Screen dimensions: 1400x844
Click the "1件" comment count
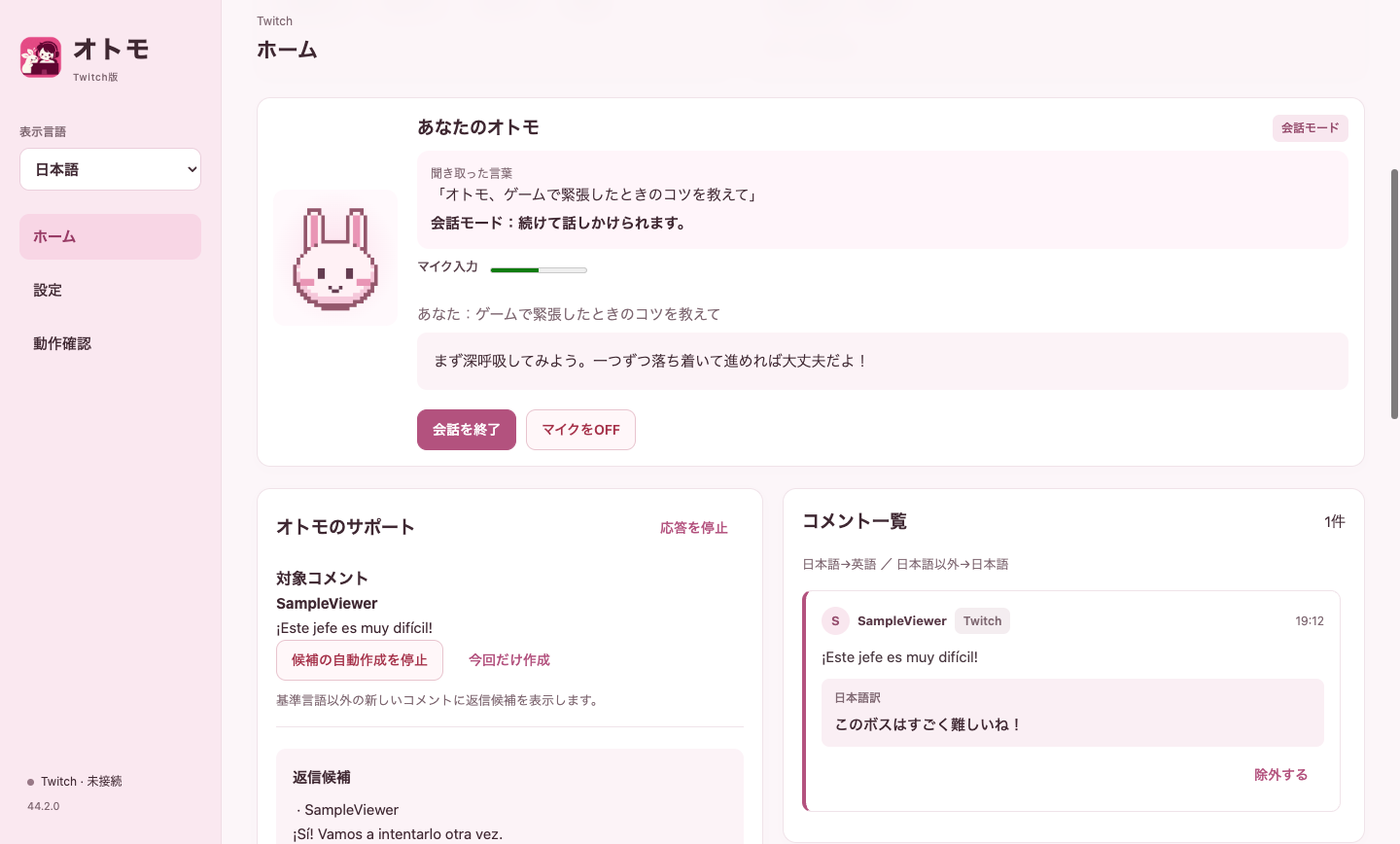(x=1335, y=522)
